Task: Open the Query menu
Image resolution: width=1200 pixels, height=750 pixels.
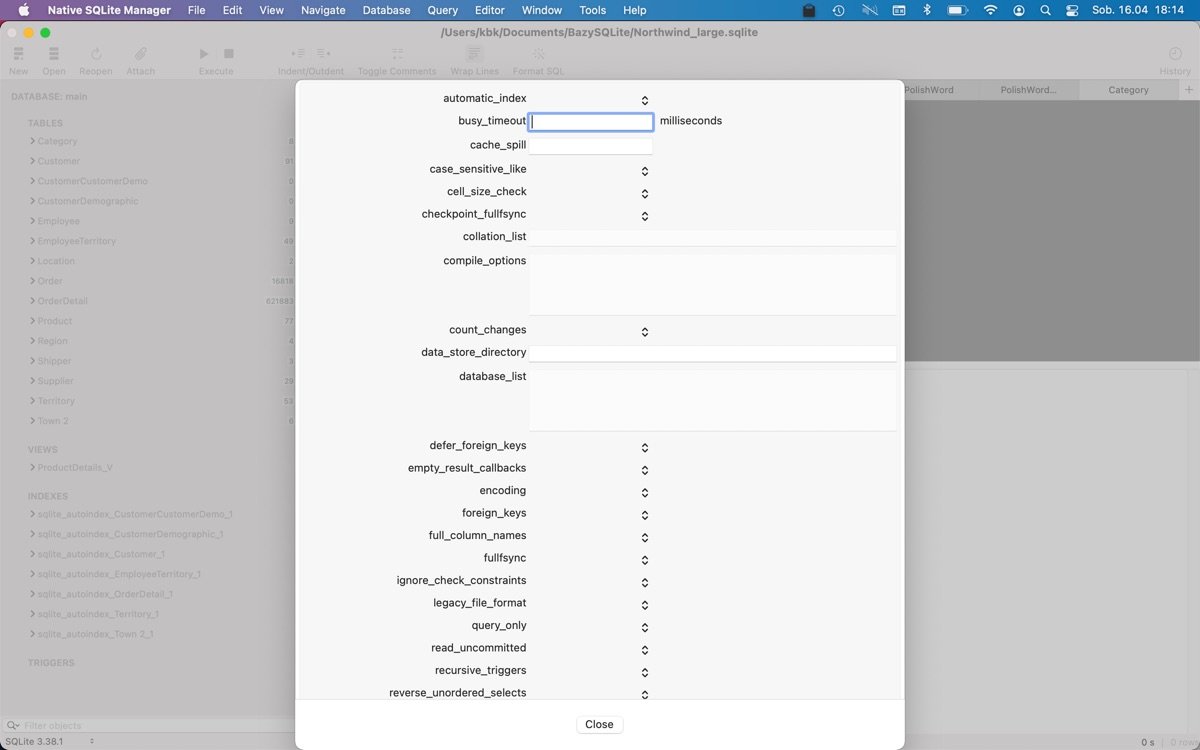Action: tap(442, 10)
